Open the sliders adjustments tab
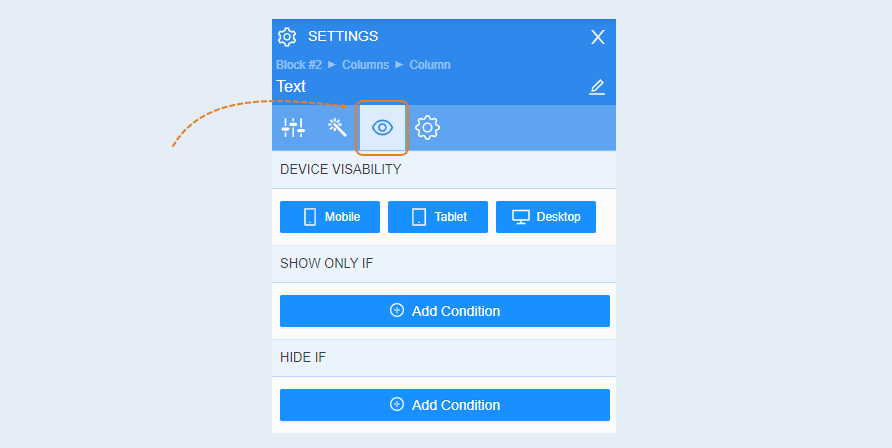Viewport: 892px width, 448px height. point(293,127)
